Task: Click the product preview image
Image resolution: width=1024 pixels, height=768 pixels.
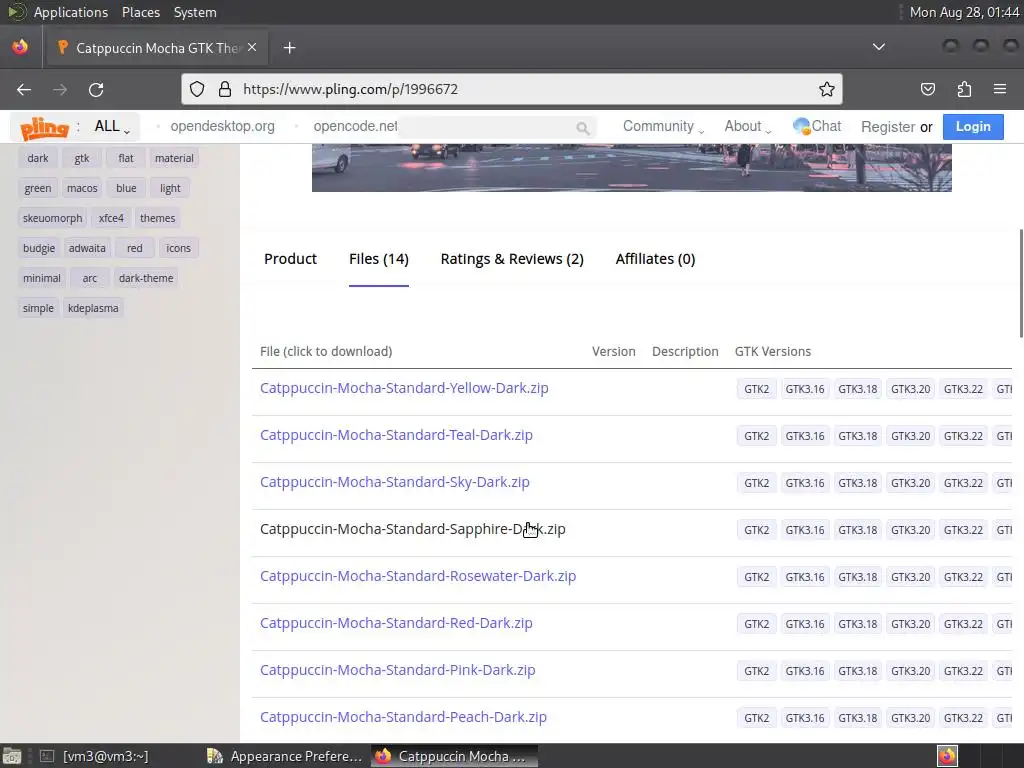Action: coord(632,168)
